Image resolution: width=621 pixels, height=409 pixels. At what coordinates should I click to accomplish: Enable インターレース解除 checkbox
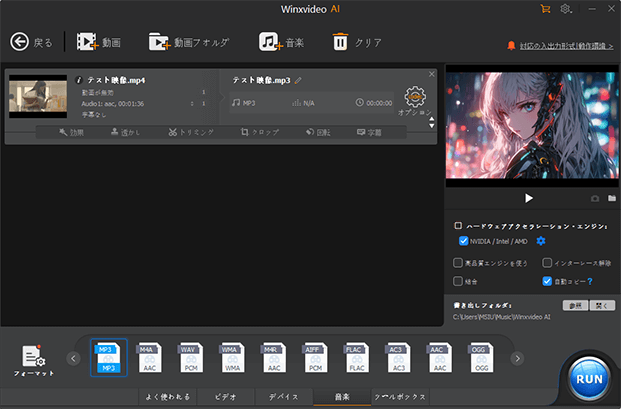click(x=547, y=263)
